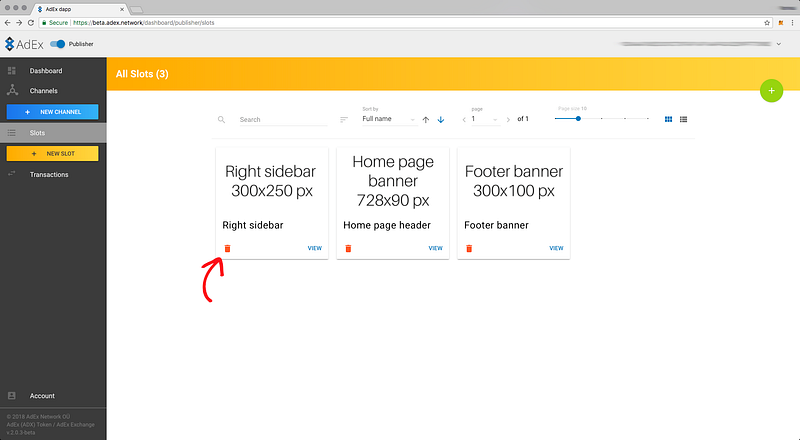Open Dashboard from the sidebar
800x440 pixels.
tap(53, 70)
